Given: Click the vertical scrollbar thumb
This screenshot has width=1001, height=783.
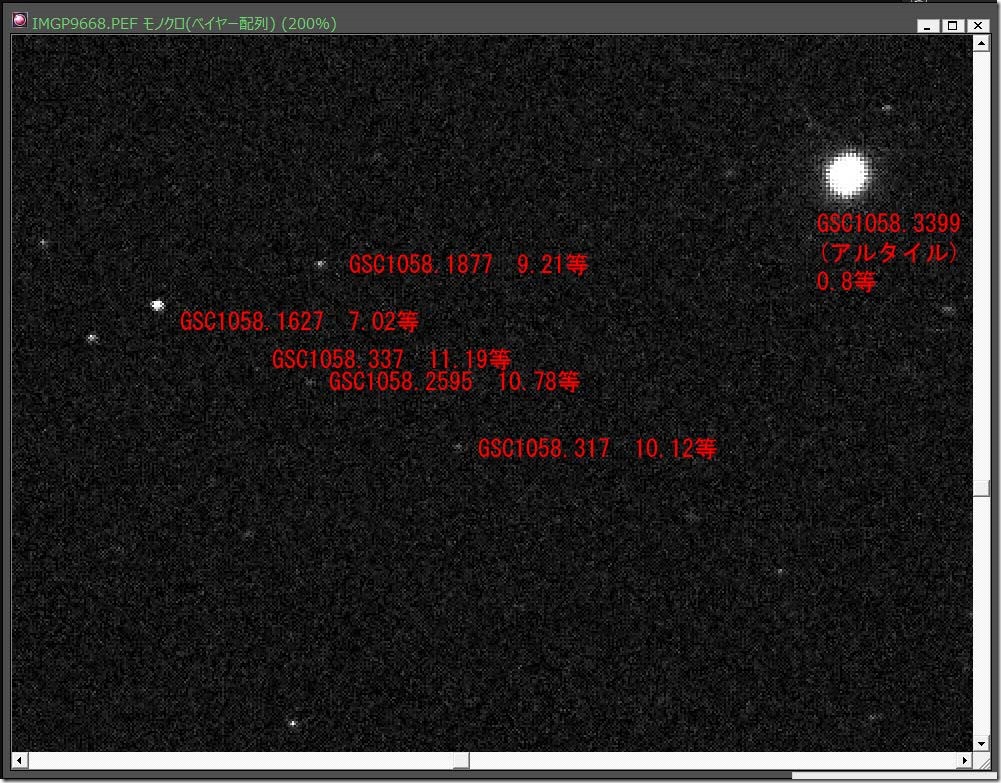Looking at the screenshot, I should click(981, 488).
